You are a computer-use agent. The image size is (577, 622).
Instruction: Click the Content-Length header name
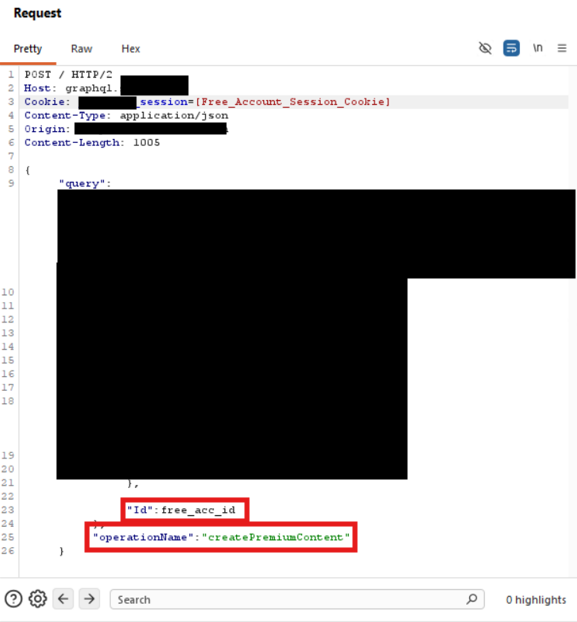[x=72, y=142]
